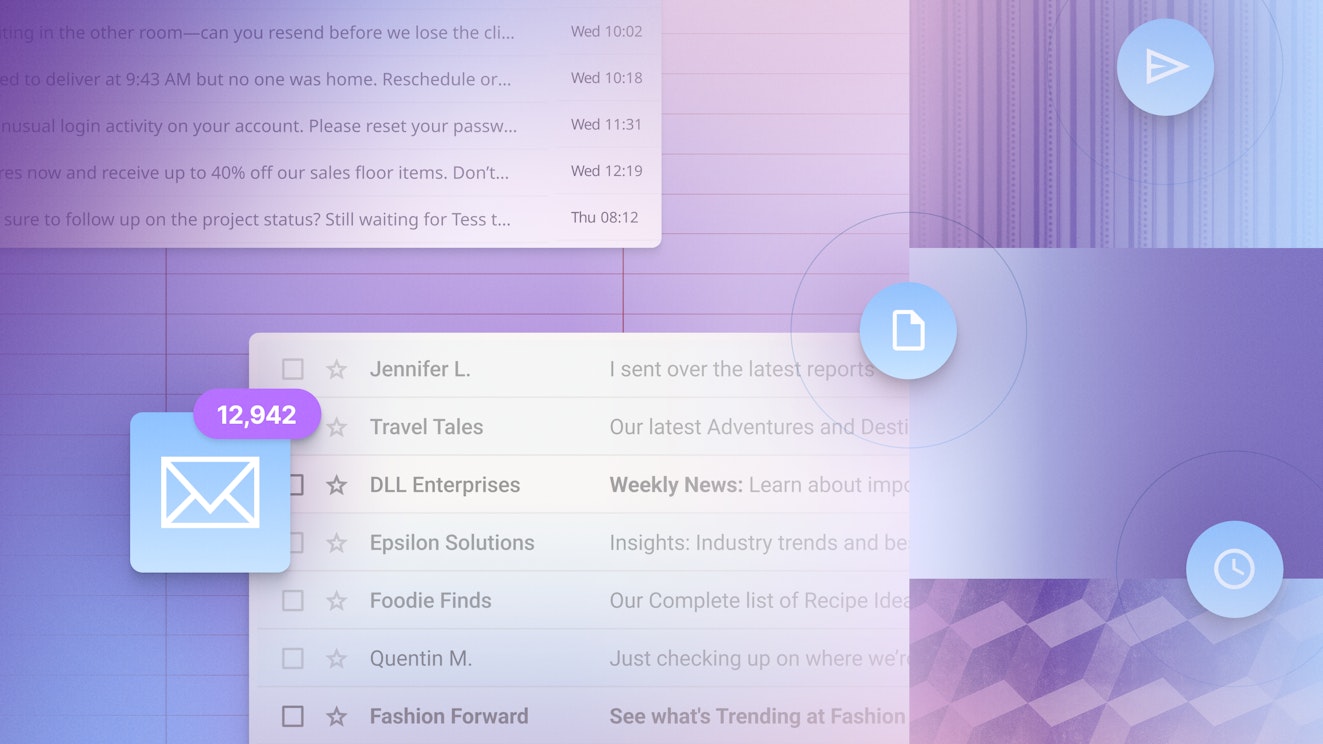
Task: Open the document page icon
Action: pos(908,330)
